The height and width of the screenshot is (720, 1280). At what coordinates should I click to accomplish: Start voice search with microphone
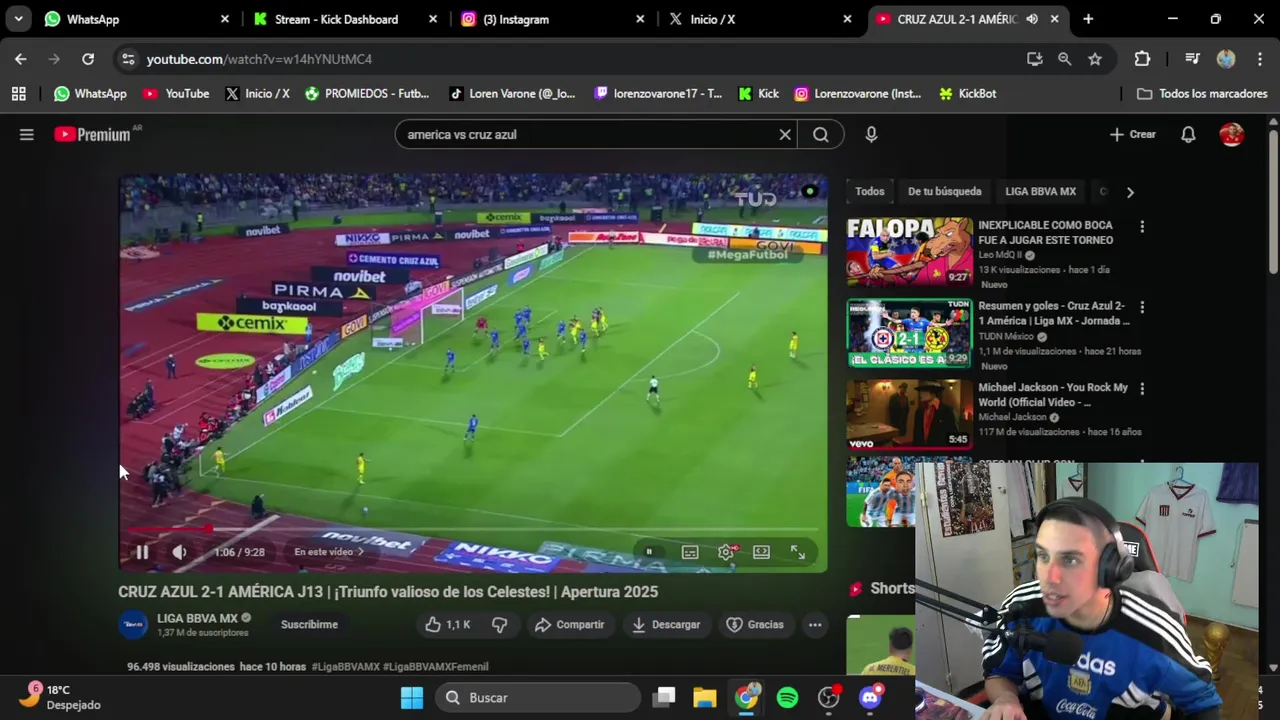point(871,134)
